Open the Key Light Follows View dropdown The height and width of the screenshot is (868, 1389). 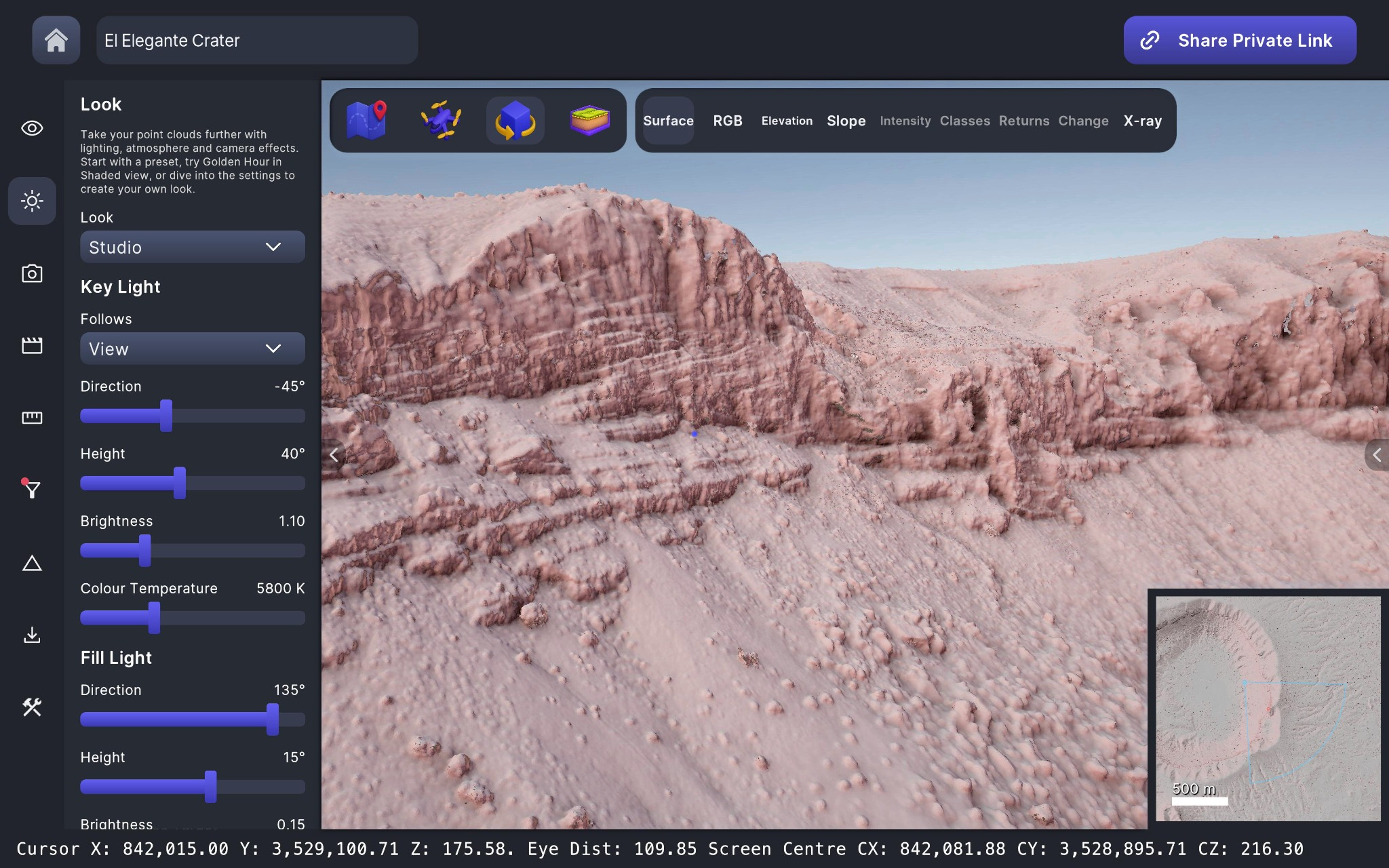pos(193,349)
